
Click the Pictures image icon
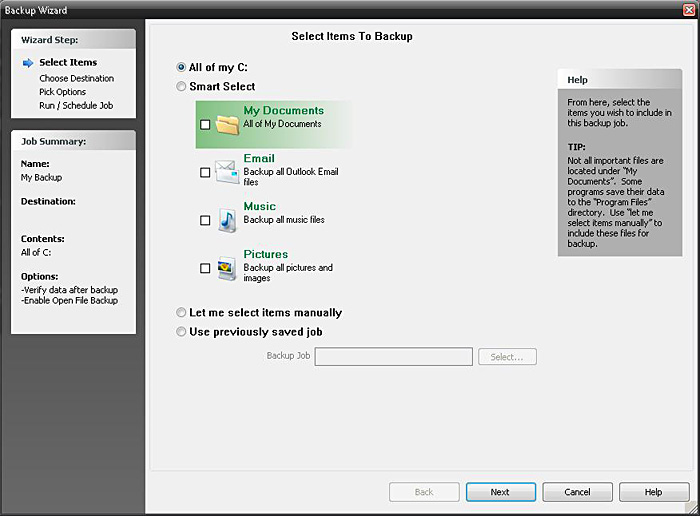pos(227,268)
